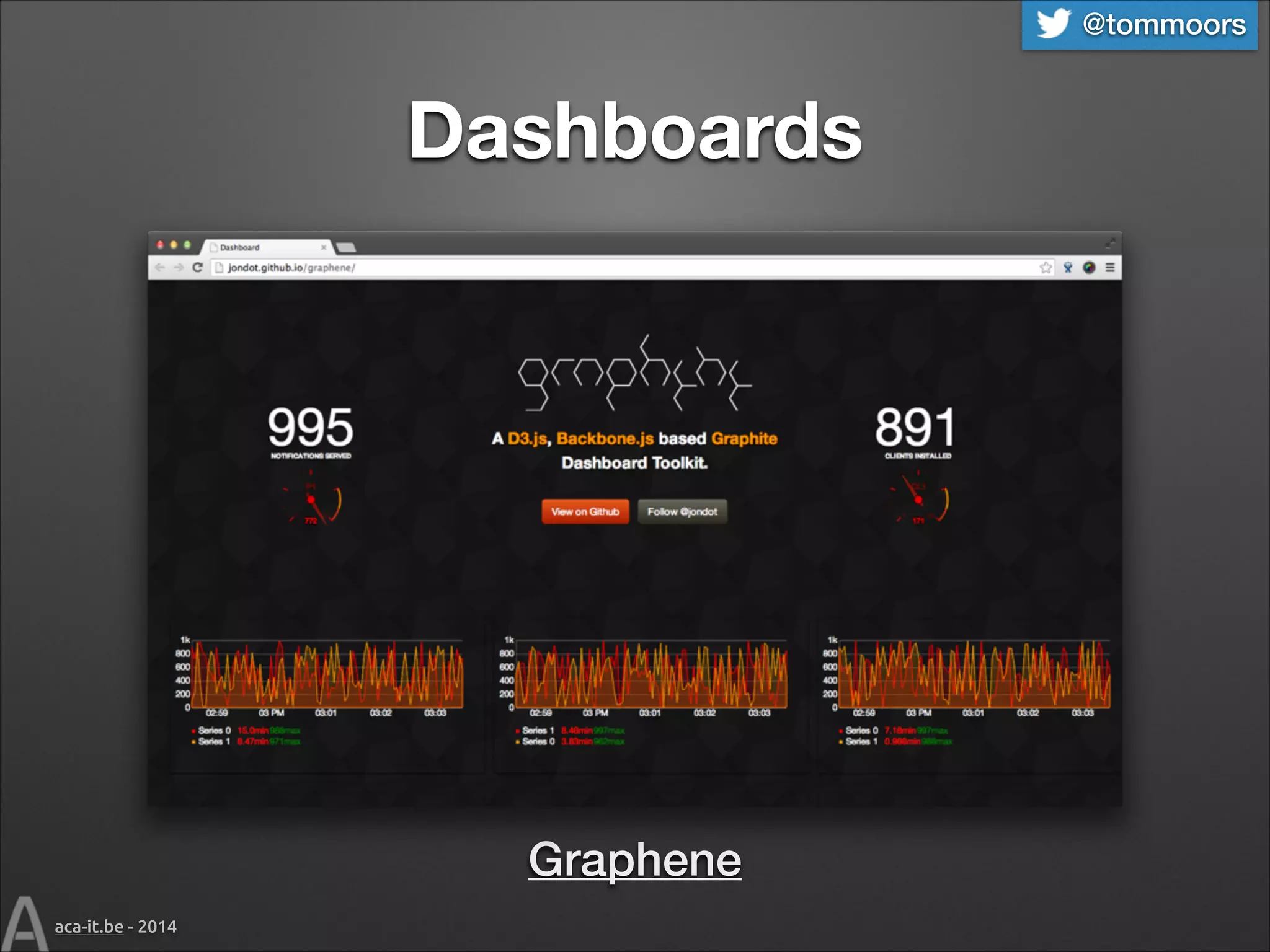Image resolution: width=1270 pixels, height=952 pixels.
Task: Click the browser back arrow
Action: tap(160, 268)
